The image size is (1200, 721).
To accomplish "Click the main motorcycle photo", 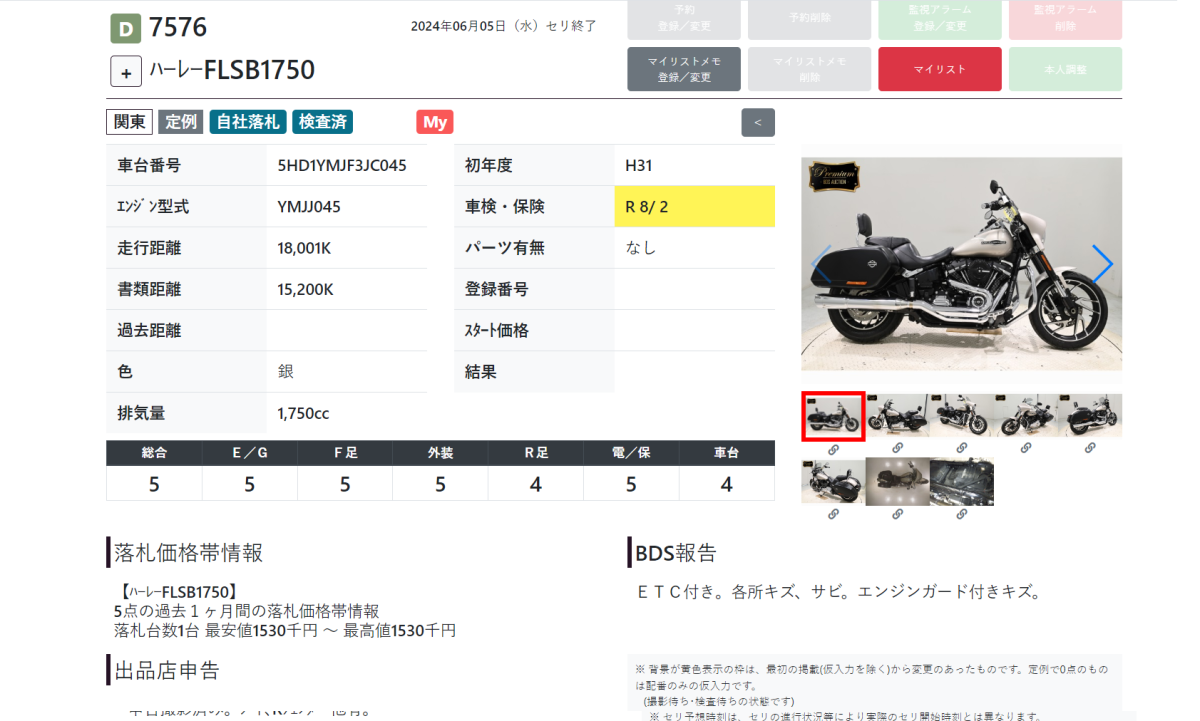I will [961, 264].
